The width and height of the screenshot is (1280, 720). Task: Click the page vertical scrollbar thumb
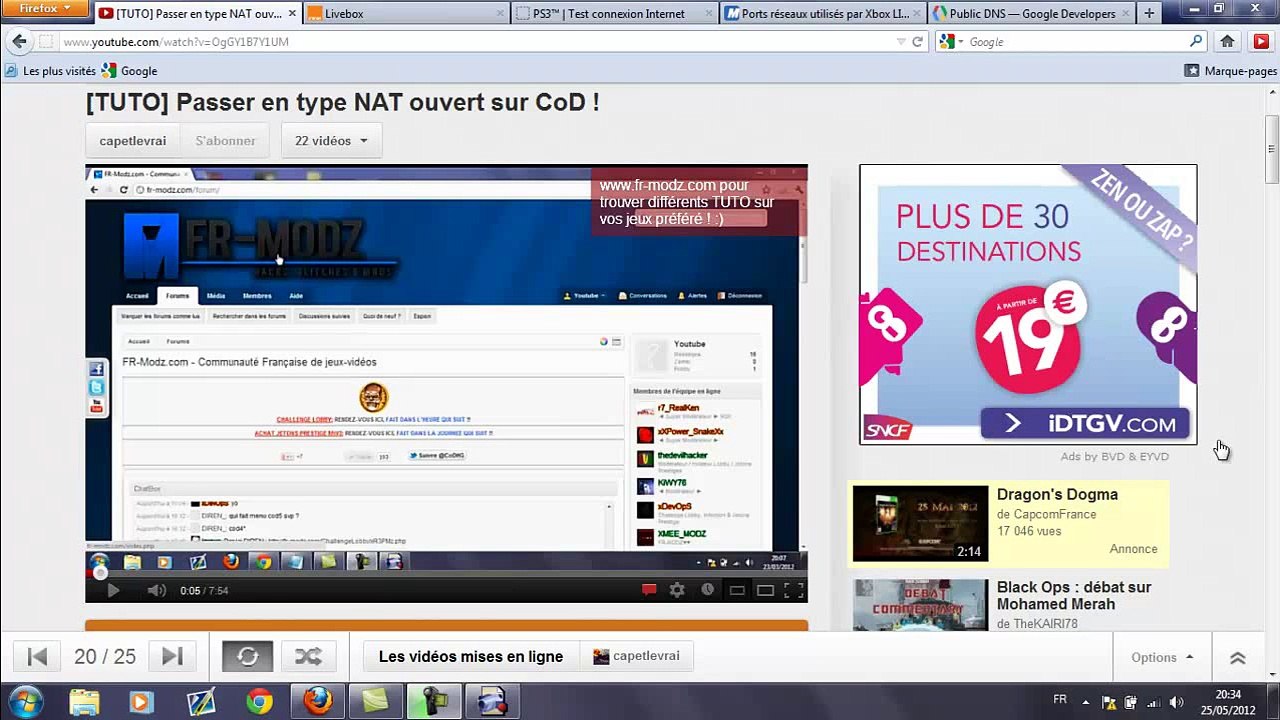pyautogui.click(x=1271, y=150)
